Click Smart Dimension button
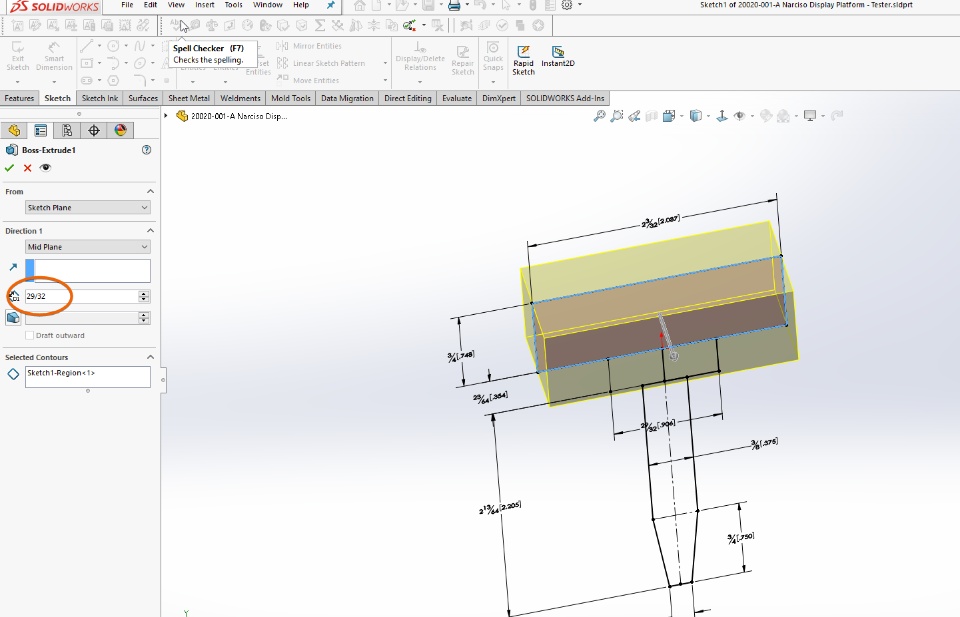The width and height of the screenshot is (960, 617). click(x=54, y=57)
